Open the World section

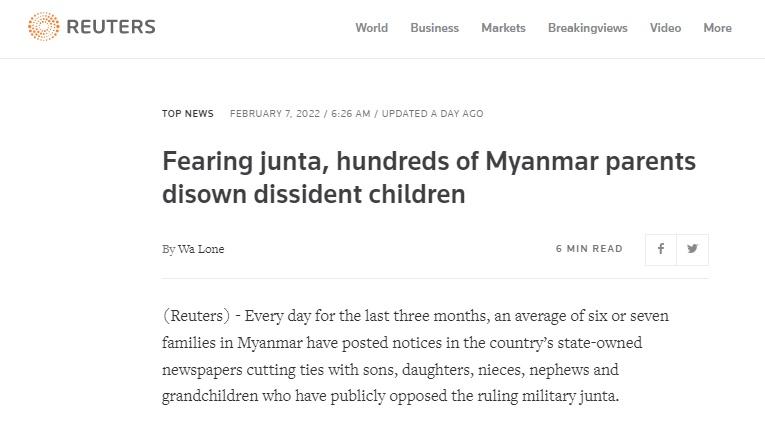371,28
